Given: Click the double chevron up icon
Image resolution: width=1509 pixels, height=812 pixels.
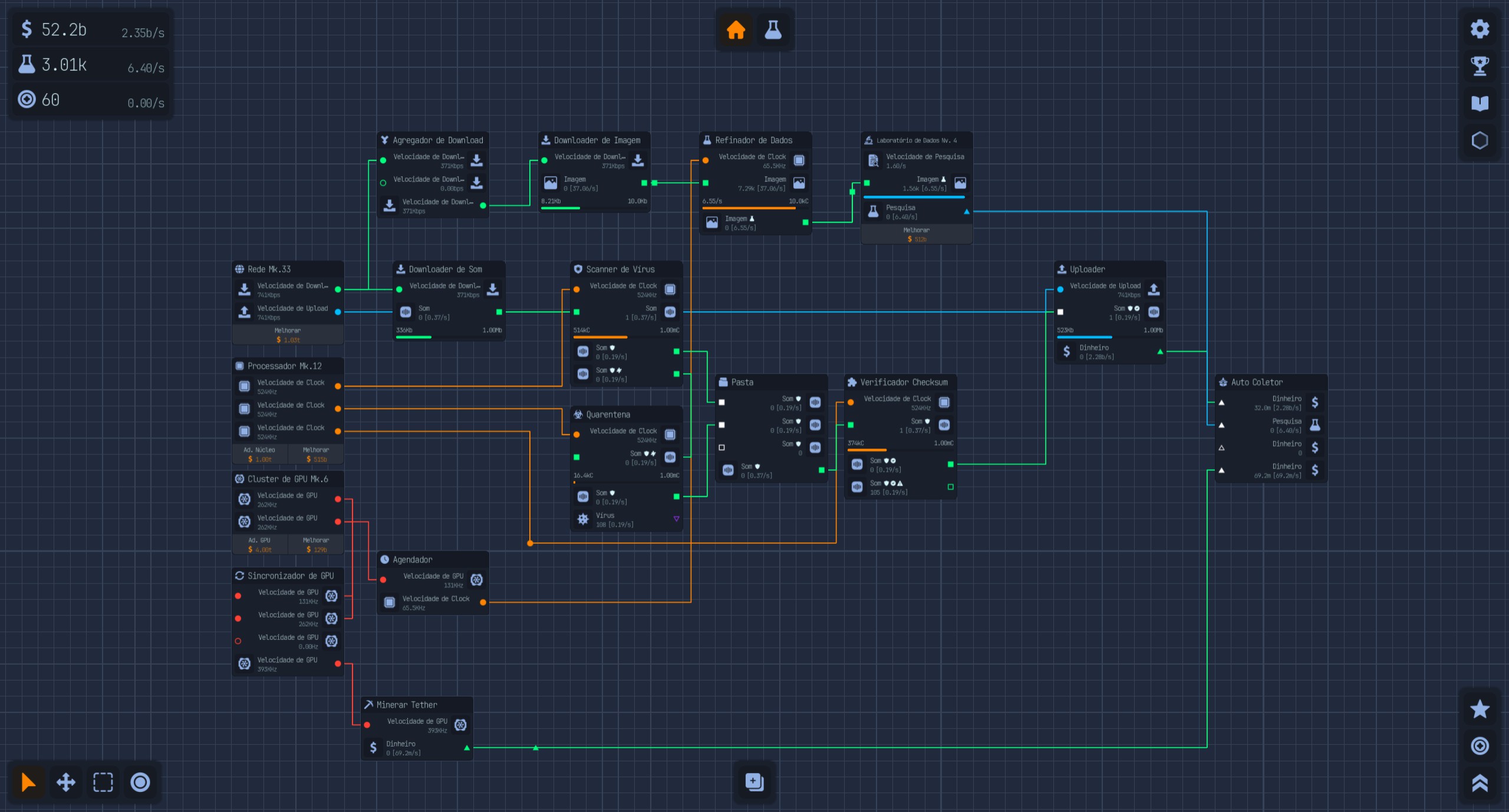Looking at the screenshot, I should coord(1480,783).
